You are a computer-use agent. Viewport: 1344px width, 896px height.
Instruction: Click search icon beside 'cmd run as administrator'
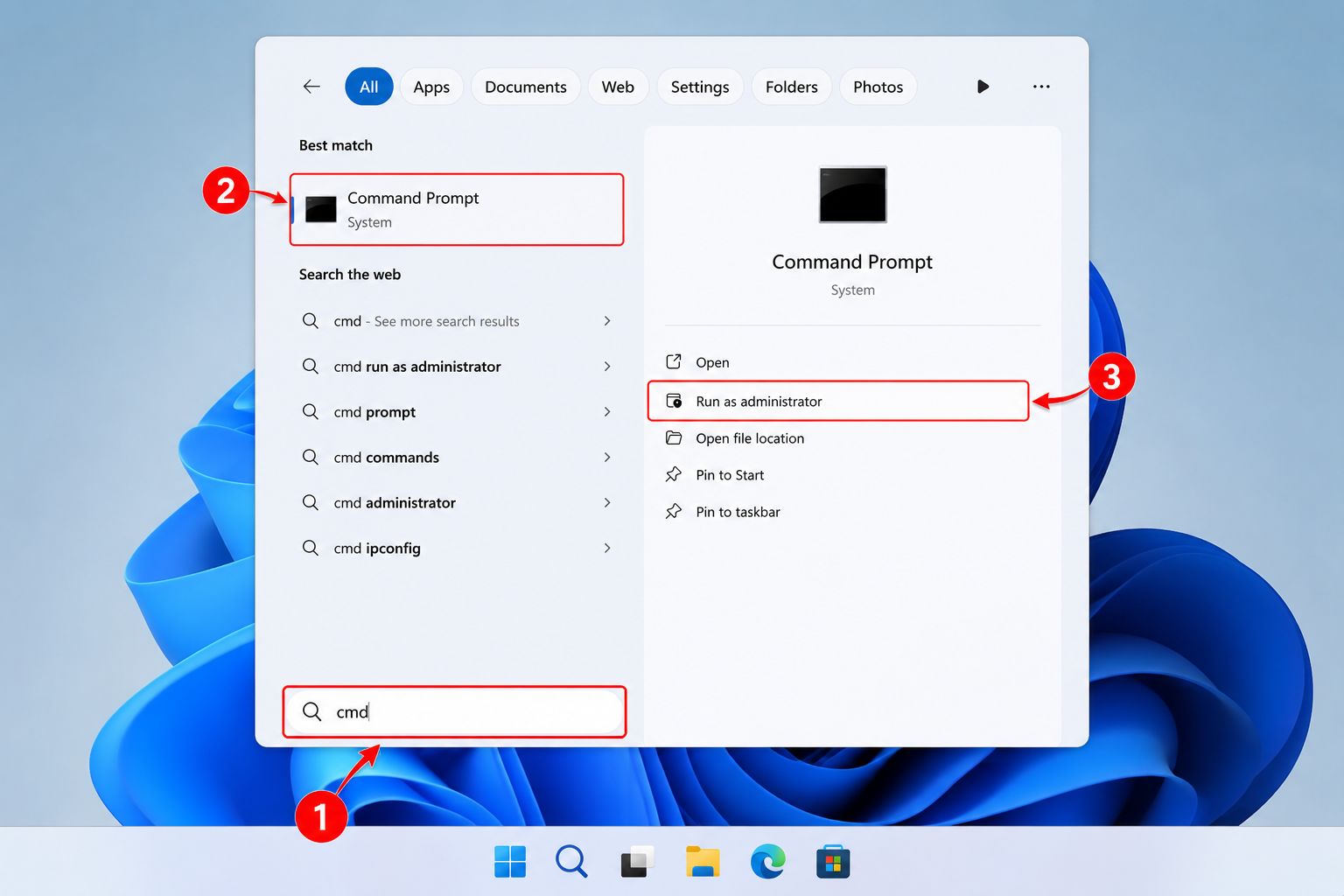[310, 366]
